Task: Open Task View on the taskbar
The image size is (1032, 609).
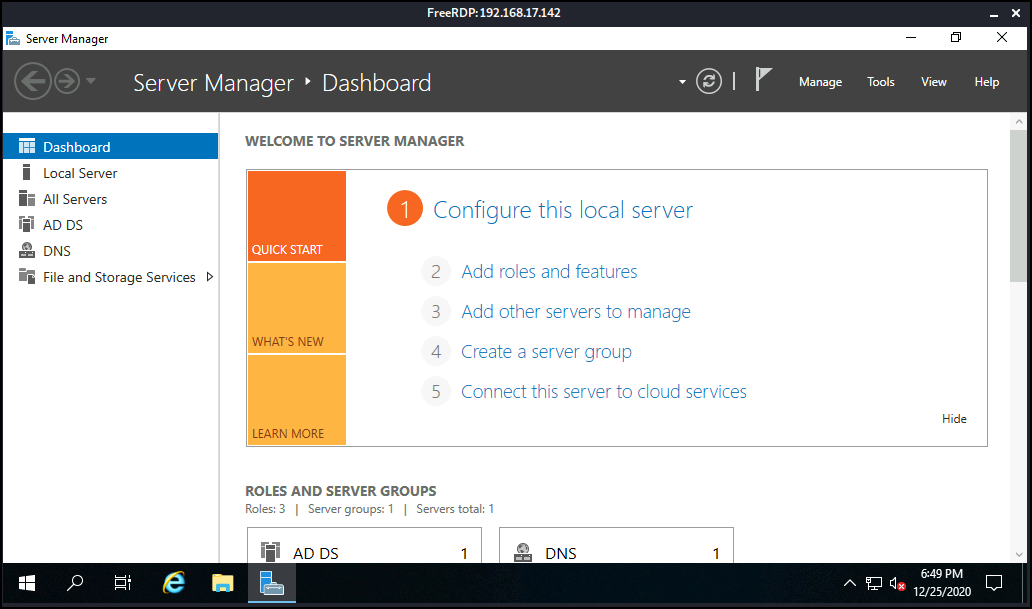Action: point(122,583)
